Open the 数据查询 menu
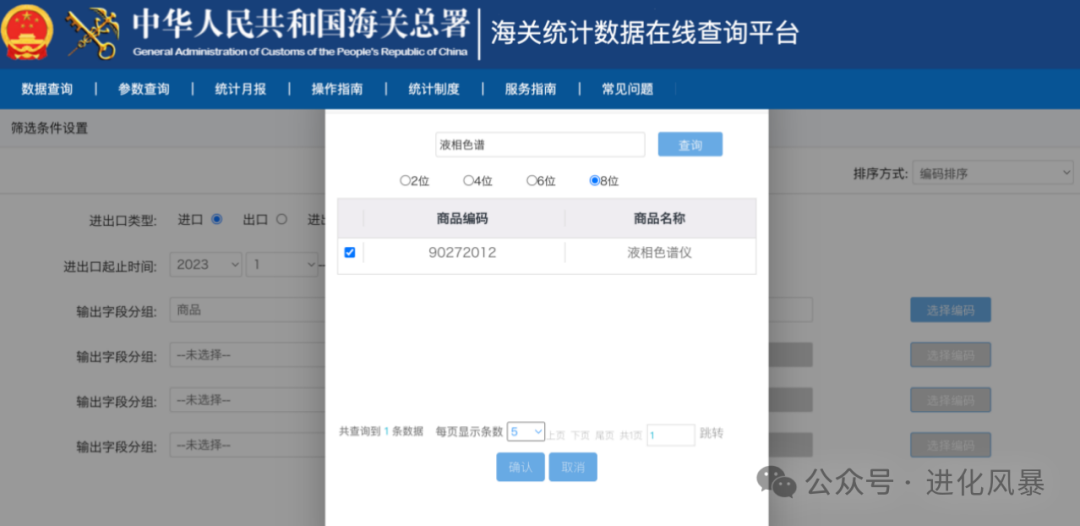This screenshot has height=526, width=1080. coord(47,89)
